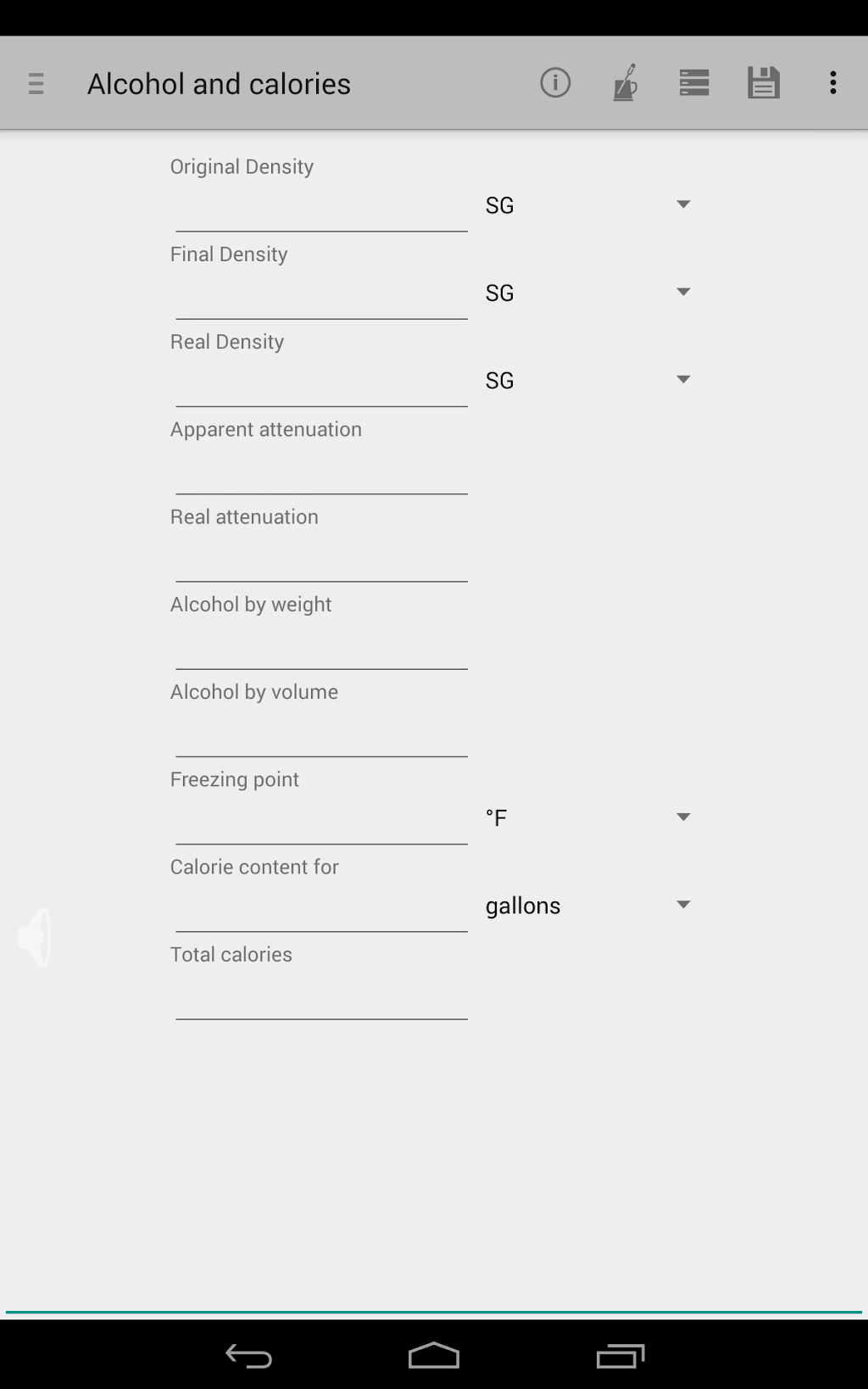Image resolution: width=868 pixels, height=1389 pixels.
Task: Select the Total calories field
Action: tap(321, 996)
